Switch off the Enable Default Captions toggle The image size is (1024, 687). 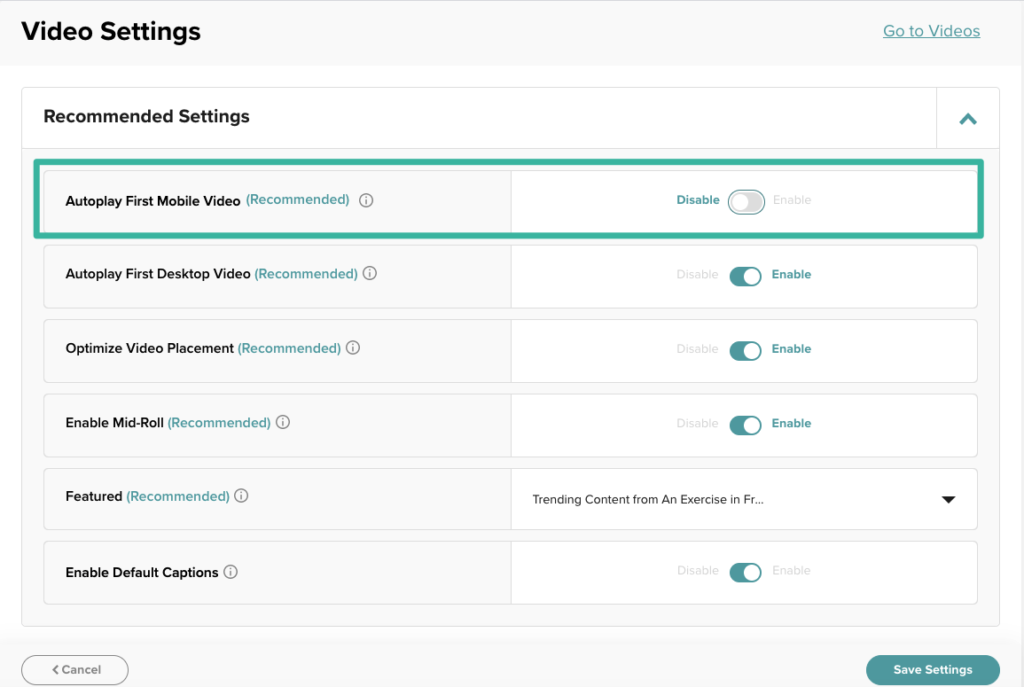[x=746, y=572]
